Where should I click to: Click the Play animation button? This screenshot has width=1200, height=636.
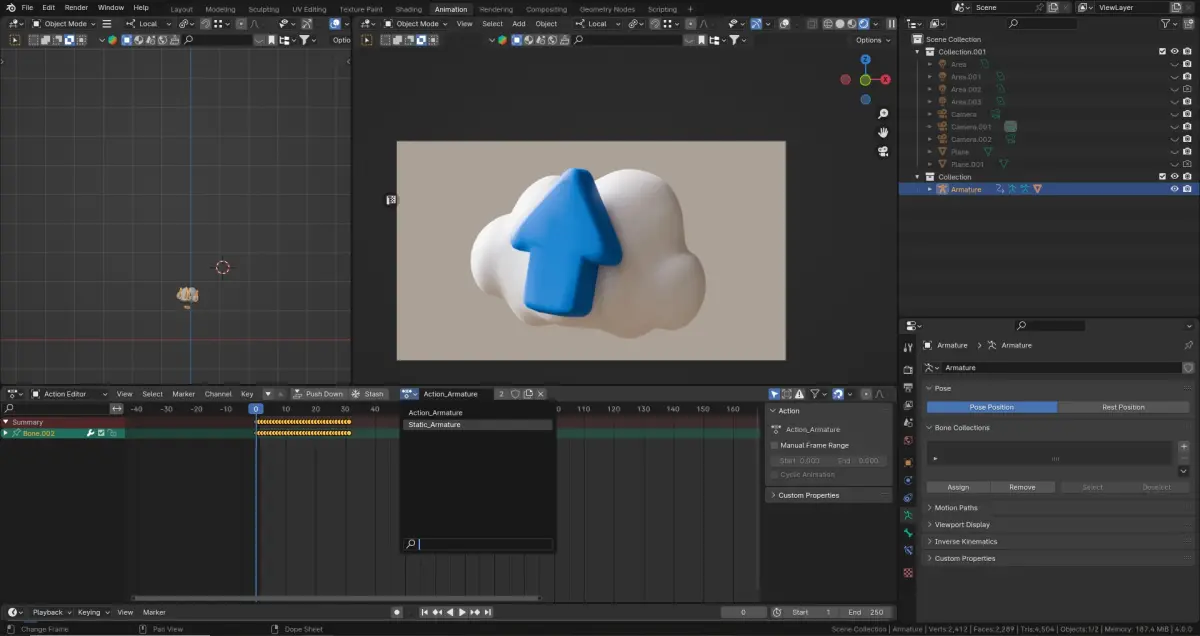pyautogui.click(x=462, y=612)
